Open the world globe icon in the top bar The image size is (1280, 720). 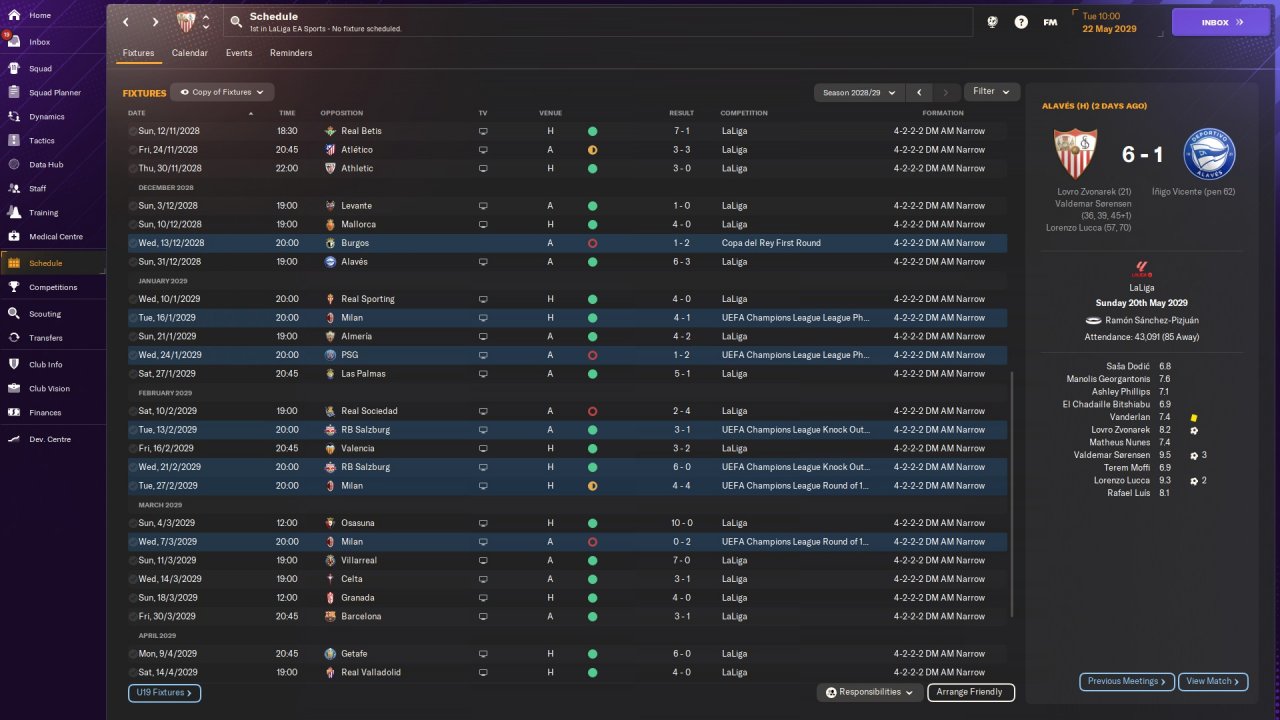(x=992, y=22)
